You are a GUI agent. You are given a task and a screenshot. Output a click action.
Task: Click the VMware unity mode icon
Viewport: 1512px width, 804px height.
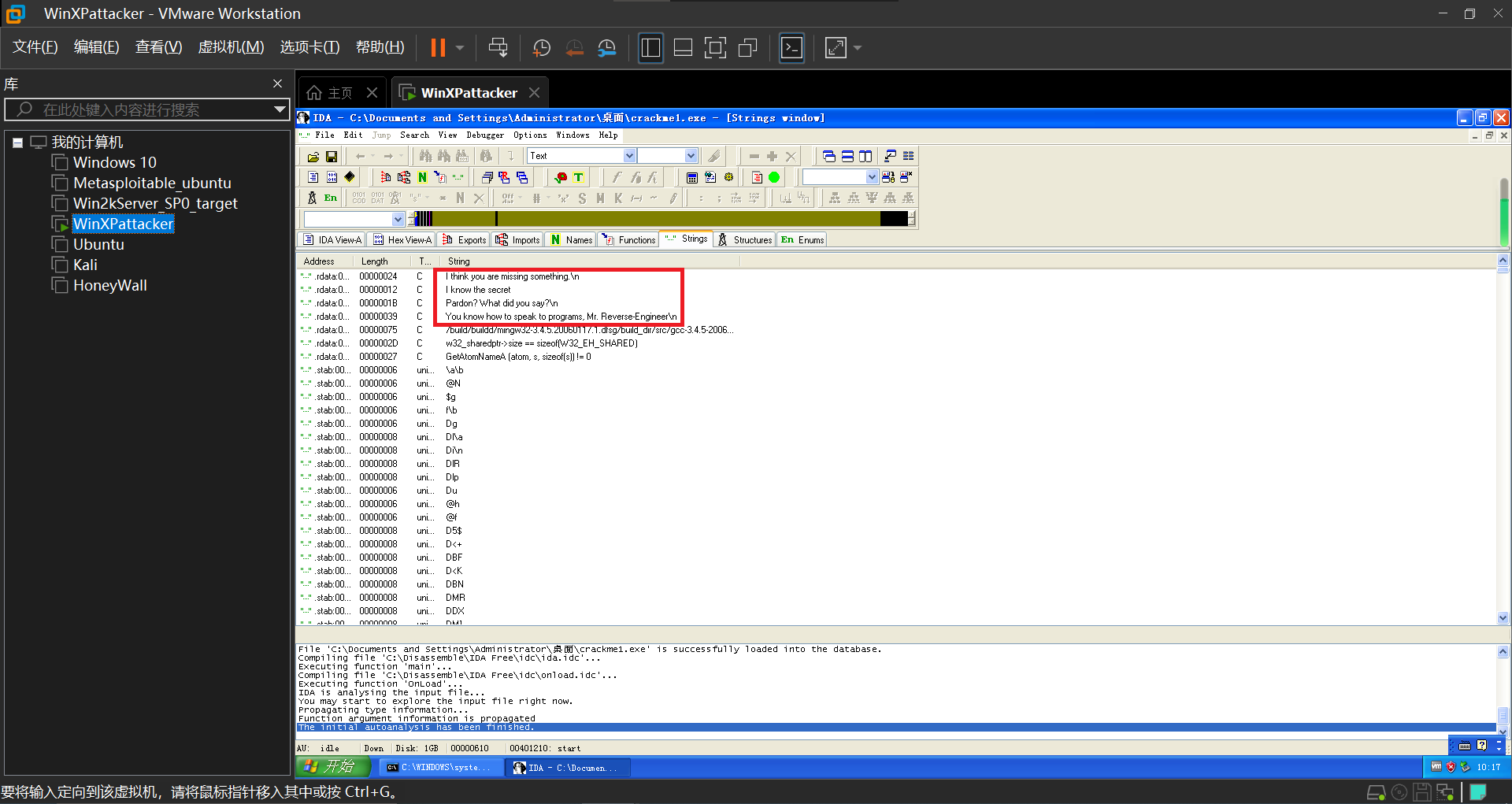(748, 48)
